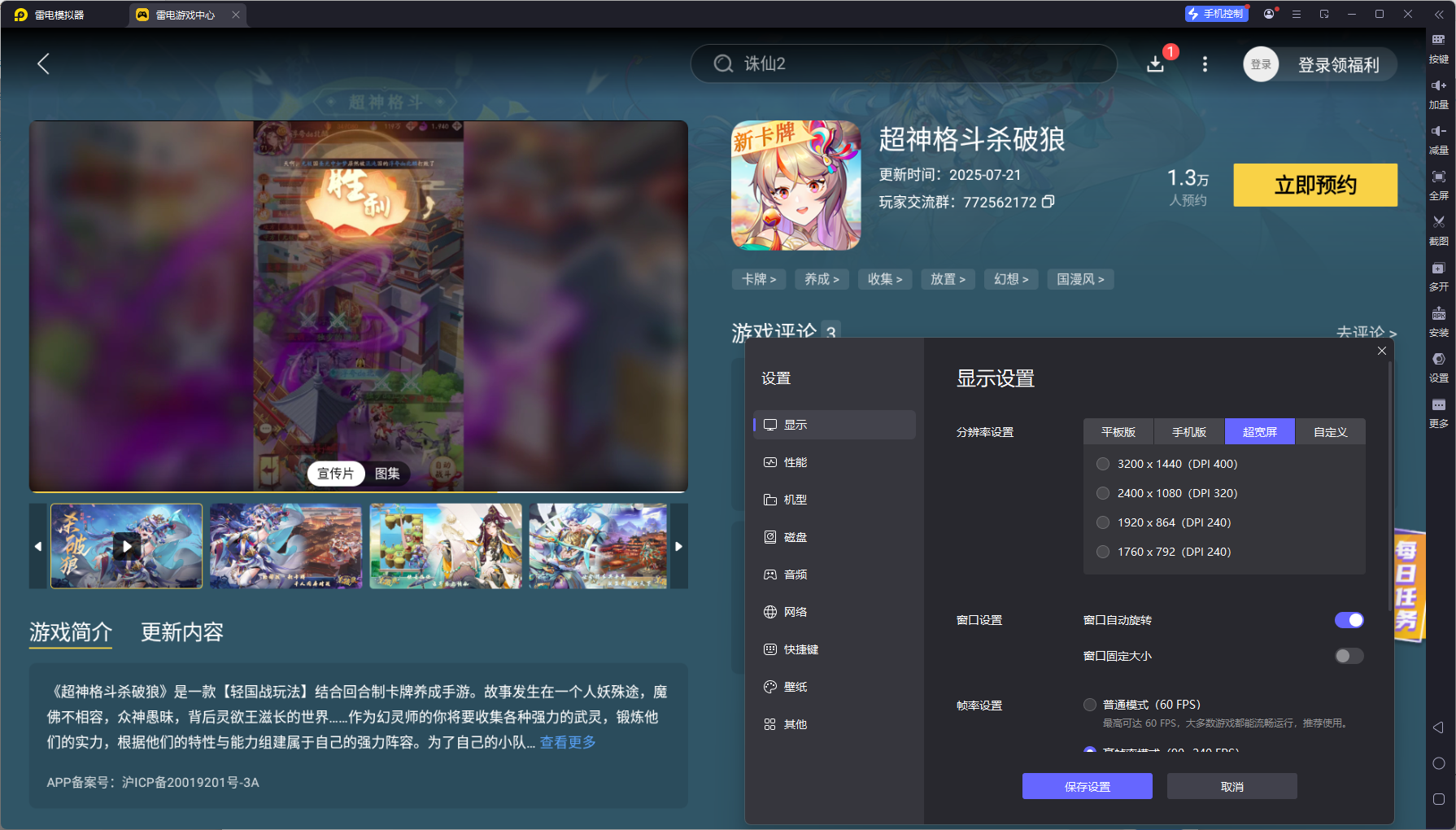The image size is (1456, 830).
Task: Open the 卡牌 > category tag
Action: click(x=759, y=279)
